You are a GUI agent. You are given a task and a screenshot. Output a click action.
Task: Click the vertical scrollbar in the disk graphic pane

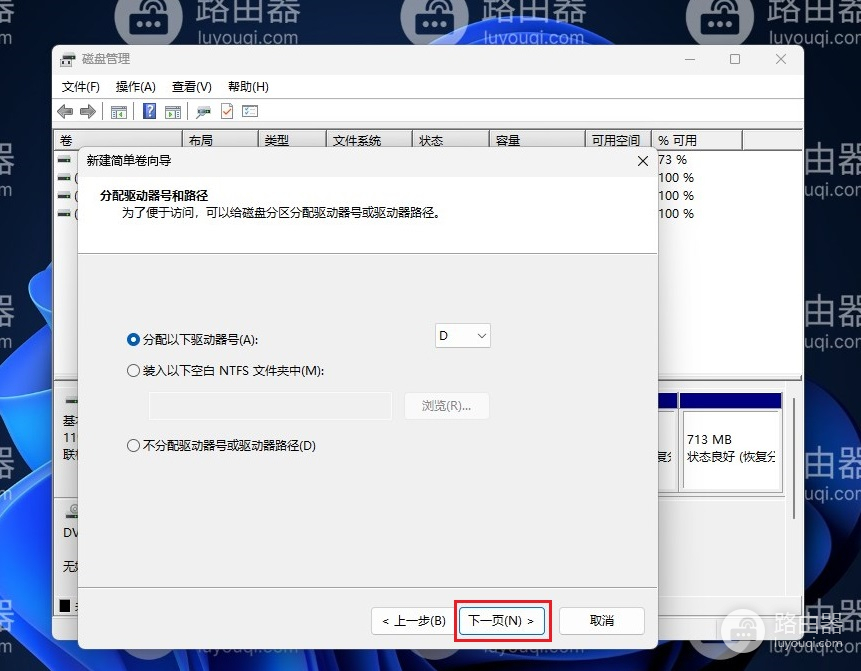(x=794, y=458)
